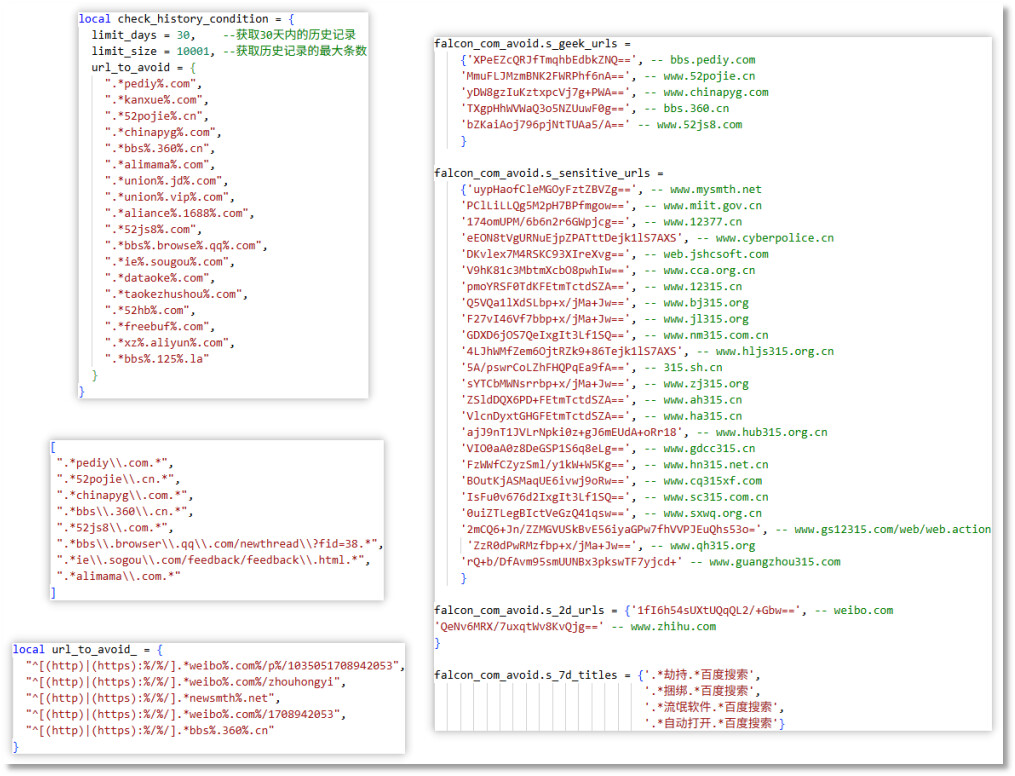This screenshot has width=1015, height=776.
Task: Click the ".*bbs%.125%.la" pattern string
Action: [x=156, y=358]
